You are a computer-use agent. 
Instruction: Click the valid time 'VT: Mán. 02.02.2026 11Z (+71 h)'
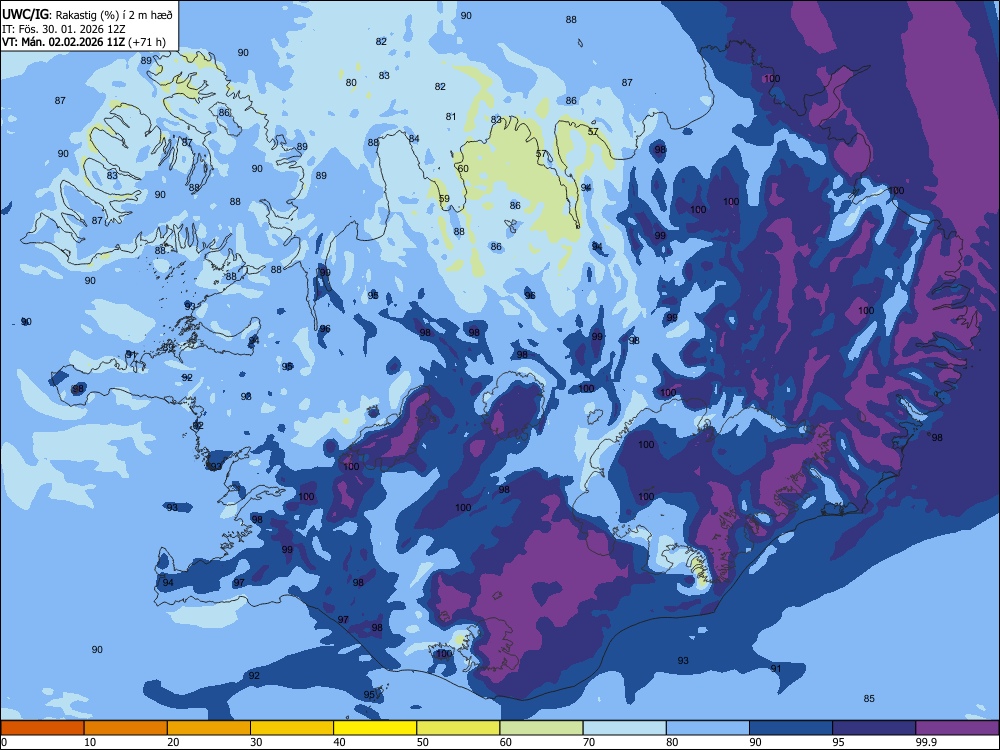coord(84,42)
